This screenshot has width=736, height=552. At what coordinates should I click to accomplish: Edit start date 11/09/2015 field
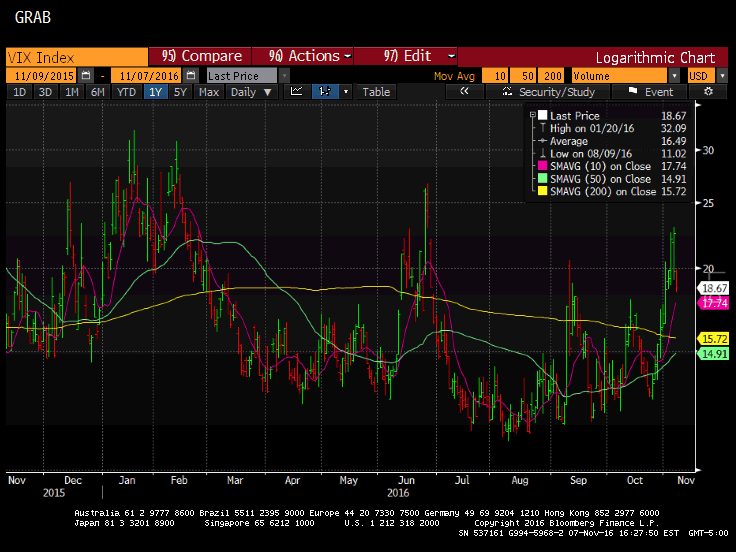pos(43,76)
